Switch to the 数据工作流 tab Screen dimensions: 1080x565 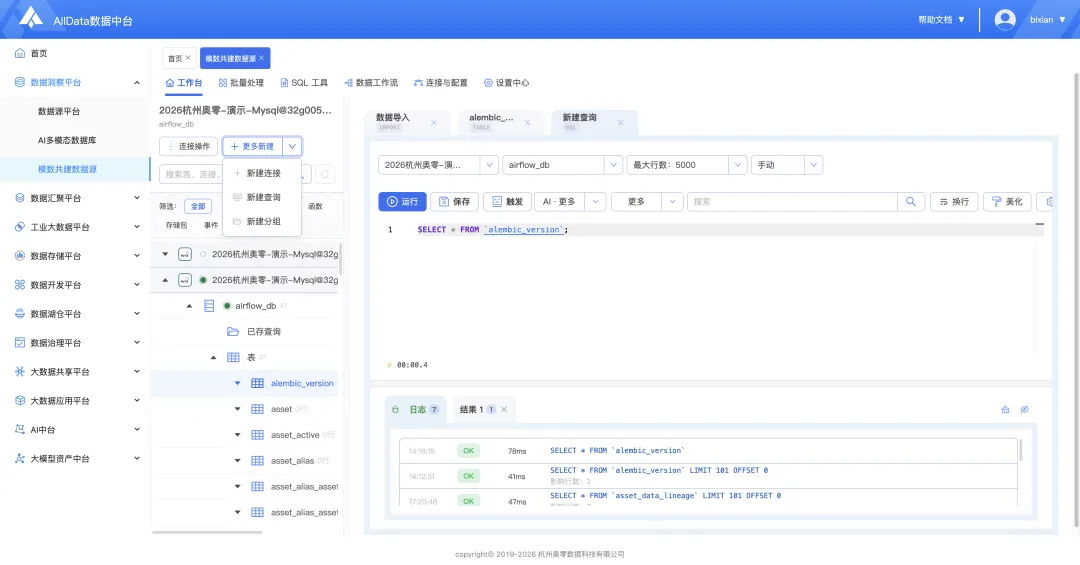click(x=371, y=83)
